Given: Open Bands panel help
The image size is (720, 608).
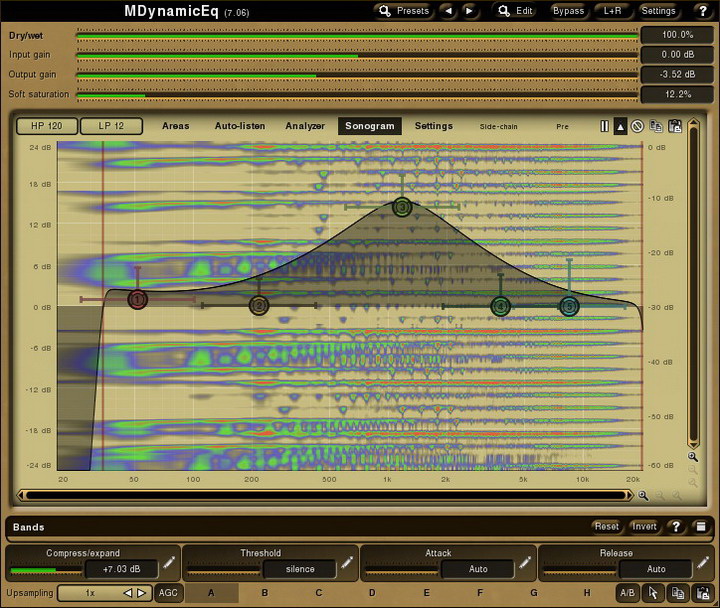Looking at the screenshot, I should [676, 527].
